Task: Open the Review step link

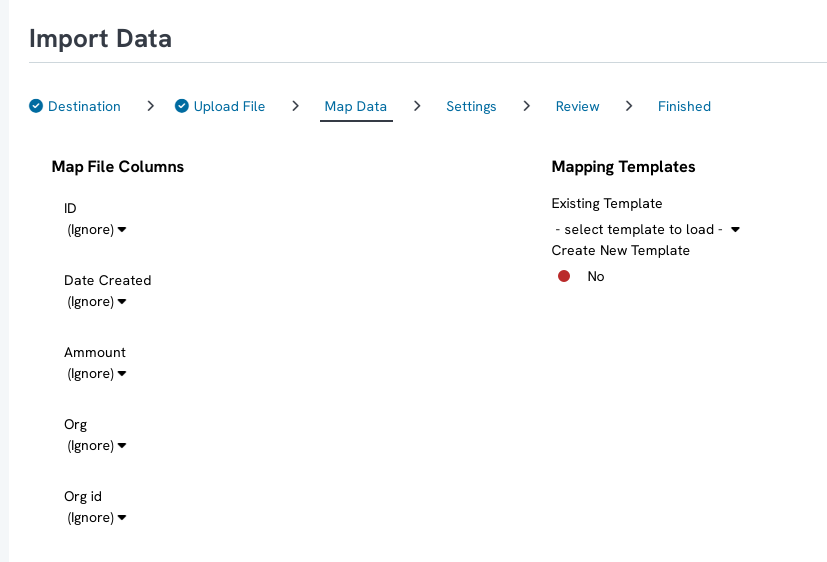Action: pos(578,106)
